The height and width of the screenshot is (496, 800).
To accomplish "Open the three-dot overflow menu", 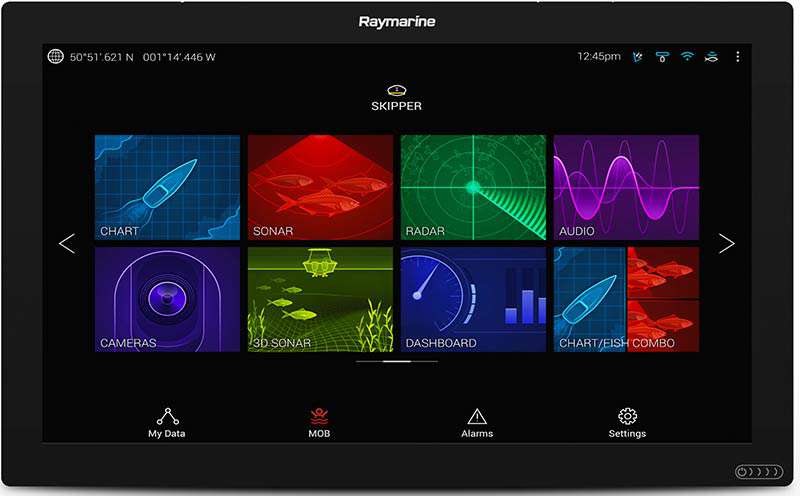I will (x=738, y=57).
